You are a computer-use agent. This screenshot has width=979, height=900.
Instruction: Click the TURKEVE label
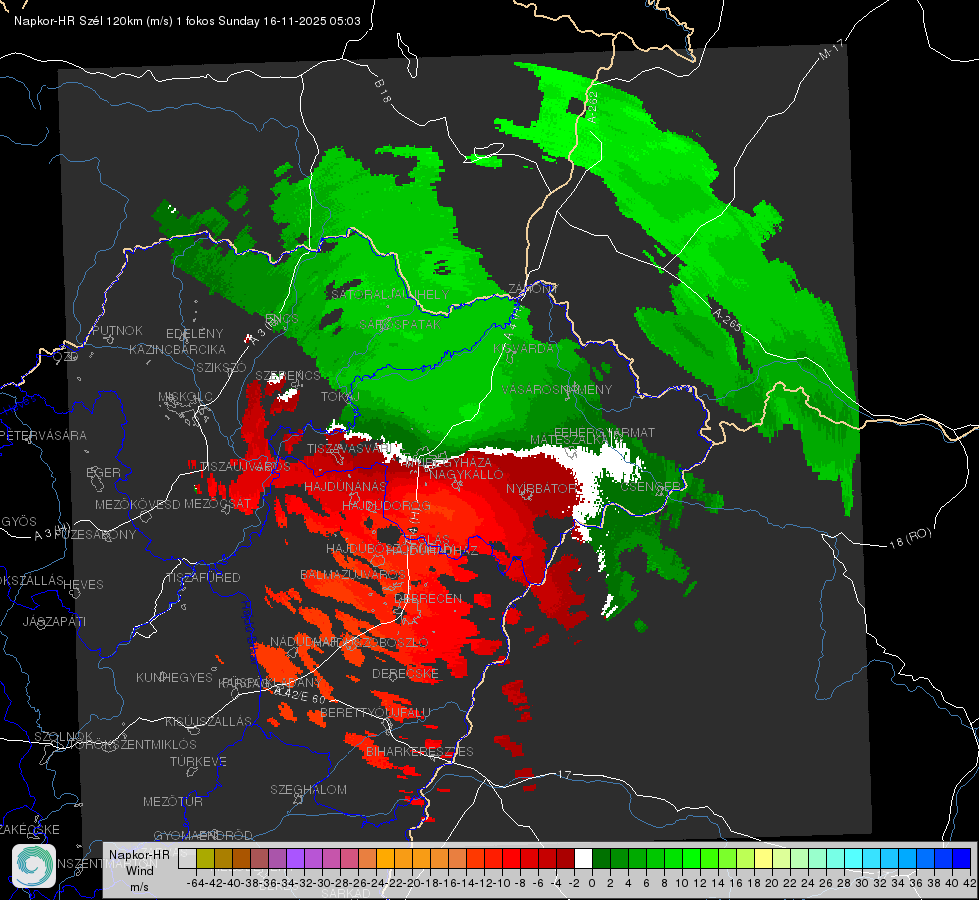[198, 762]
